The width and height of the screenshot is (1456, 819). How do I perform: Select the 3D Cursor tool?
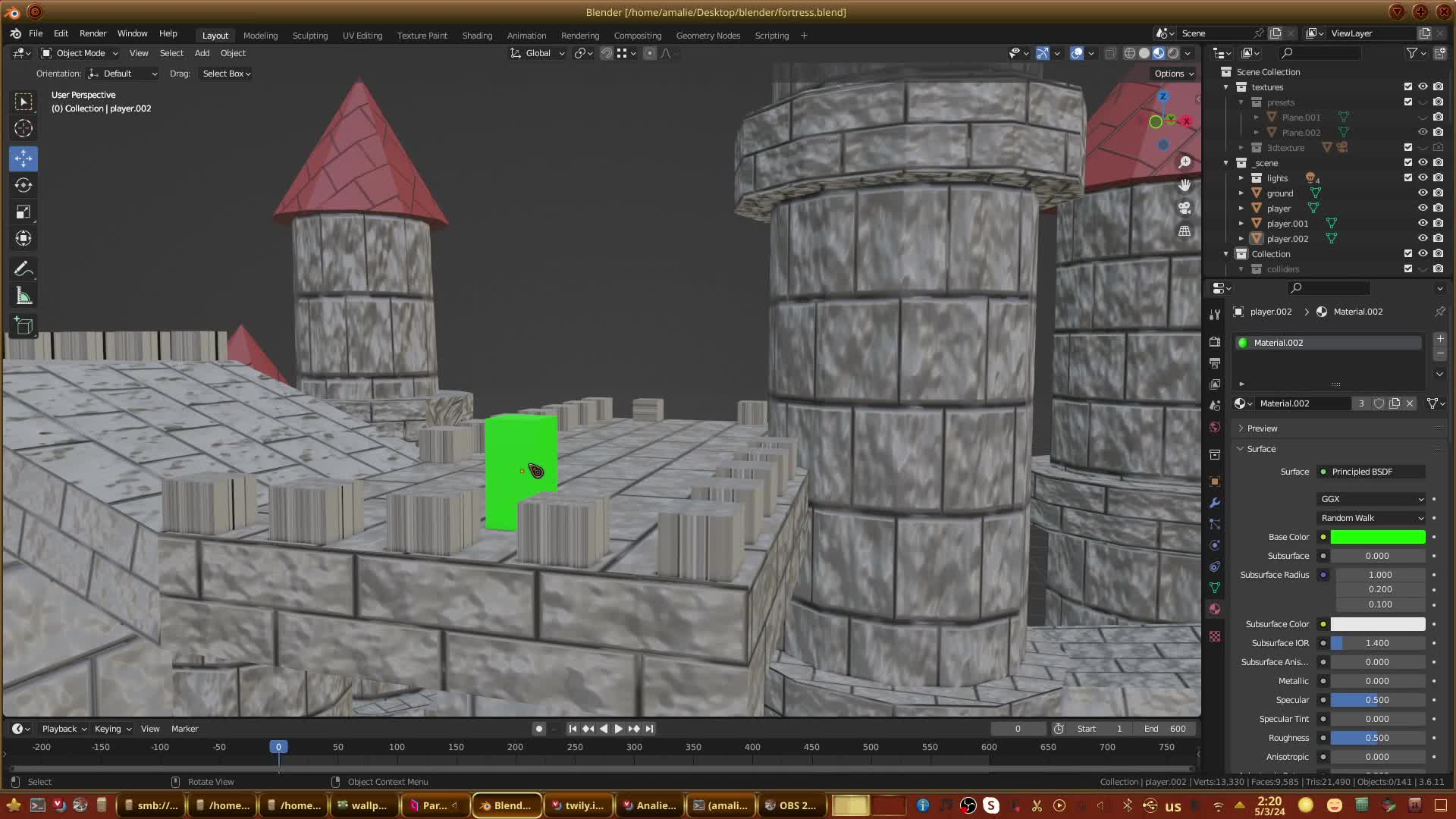(x=24, y=128)
